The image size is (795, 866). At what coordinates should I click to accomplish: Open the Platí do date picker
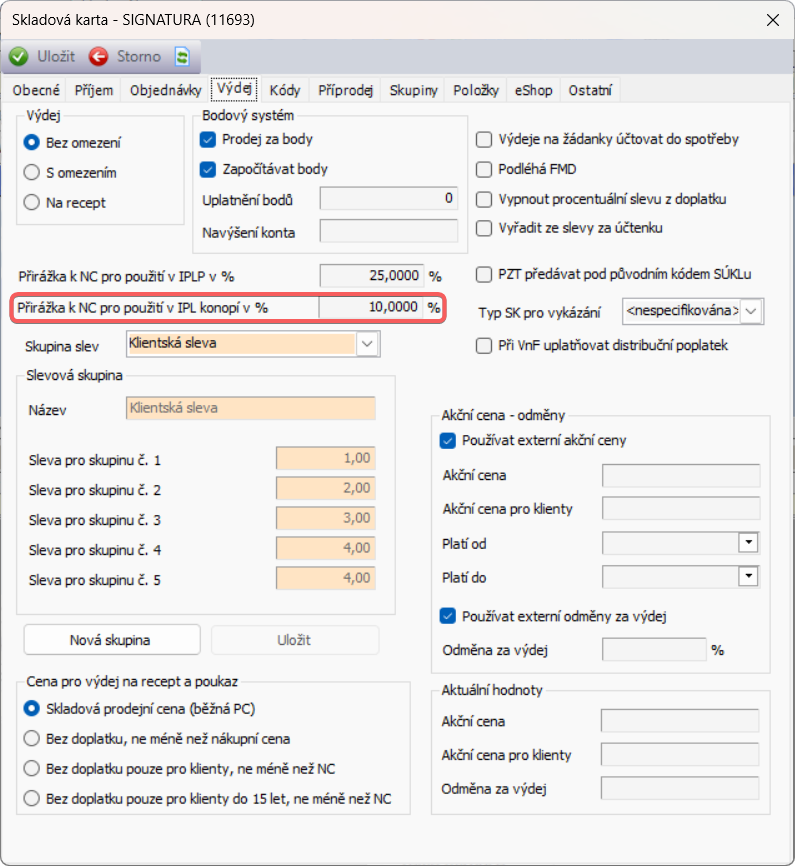747,577
